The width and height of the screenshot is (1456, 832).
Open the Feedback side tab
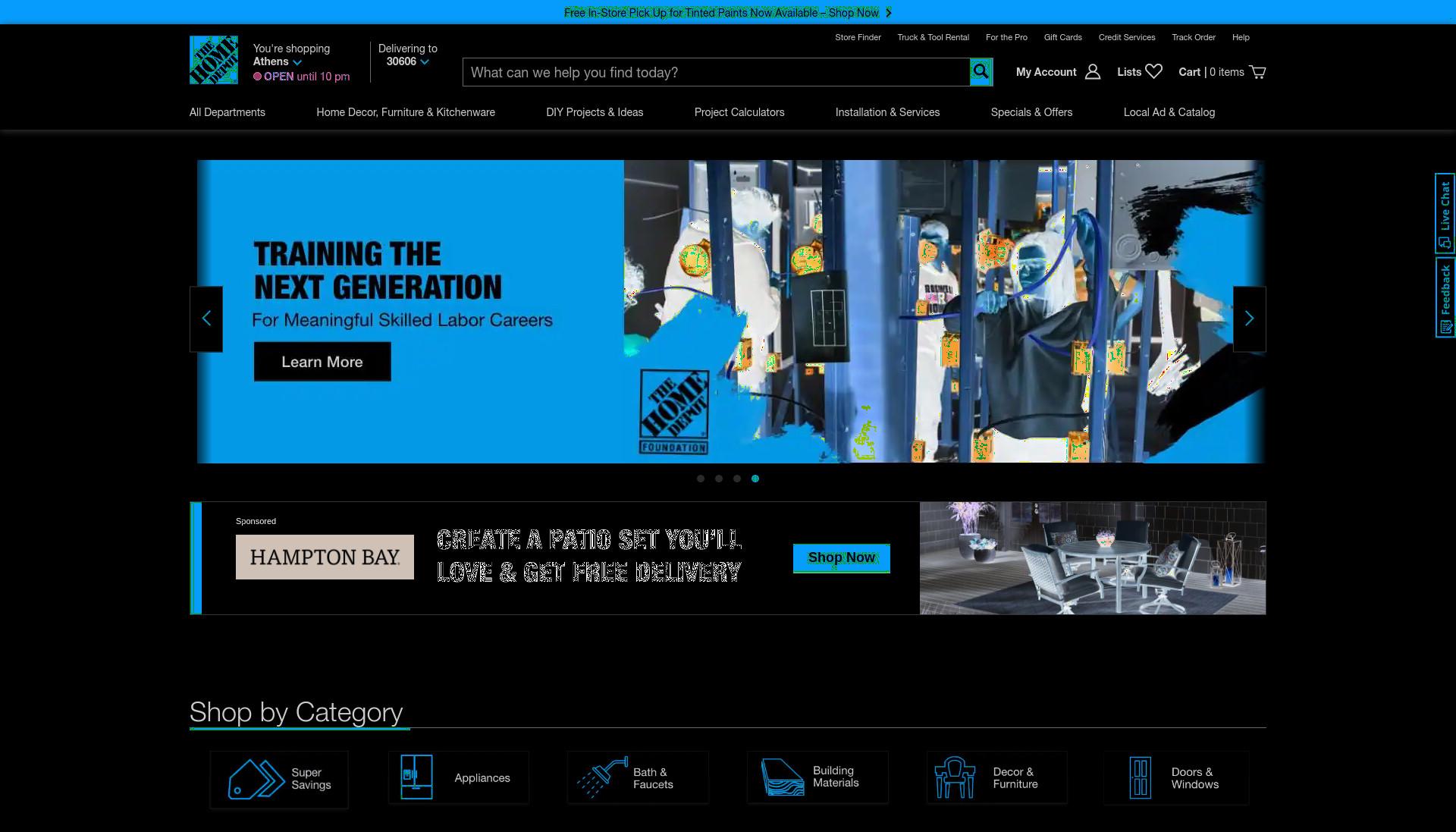pos(1445,297)
